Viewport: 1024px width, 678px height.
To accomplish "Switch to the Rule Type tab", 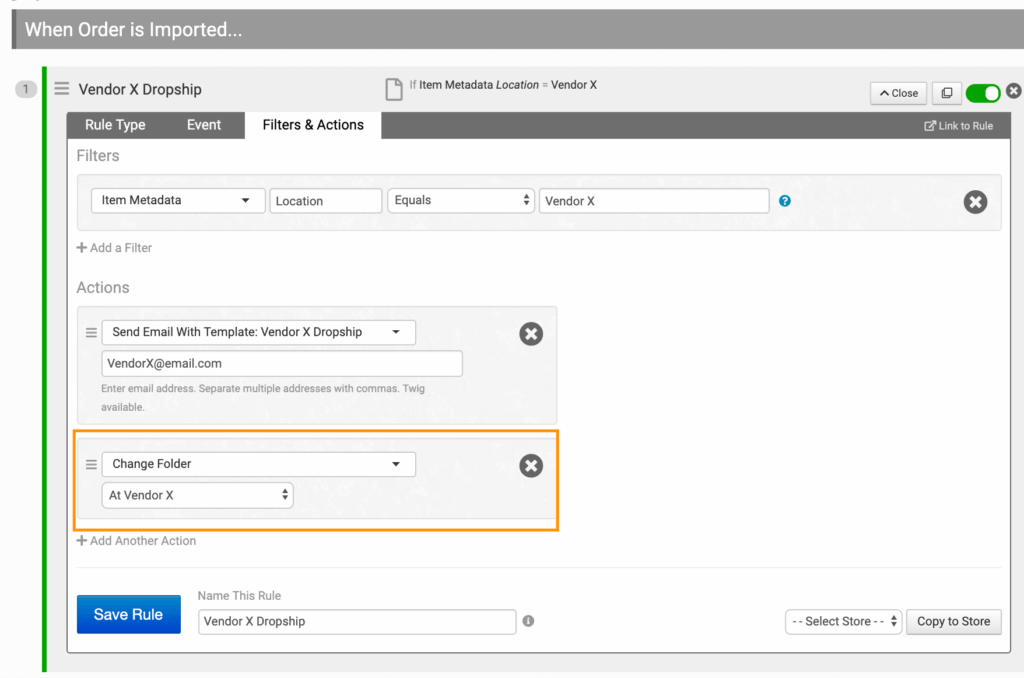I will 115,125.
